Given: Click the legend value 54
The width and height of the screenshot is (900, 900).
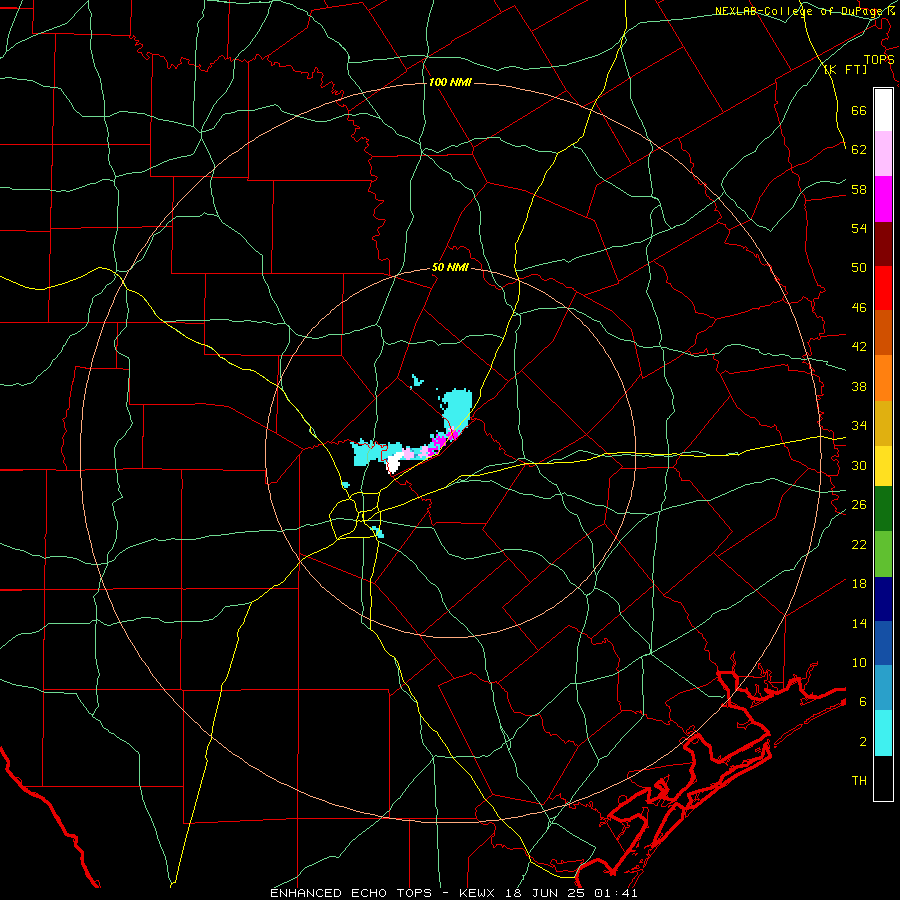Looking at the screenshot, I should pos(859,228).
